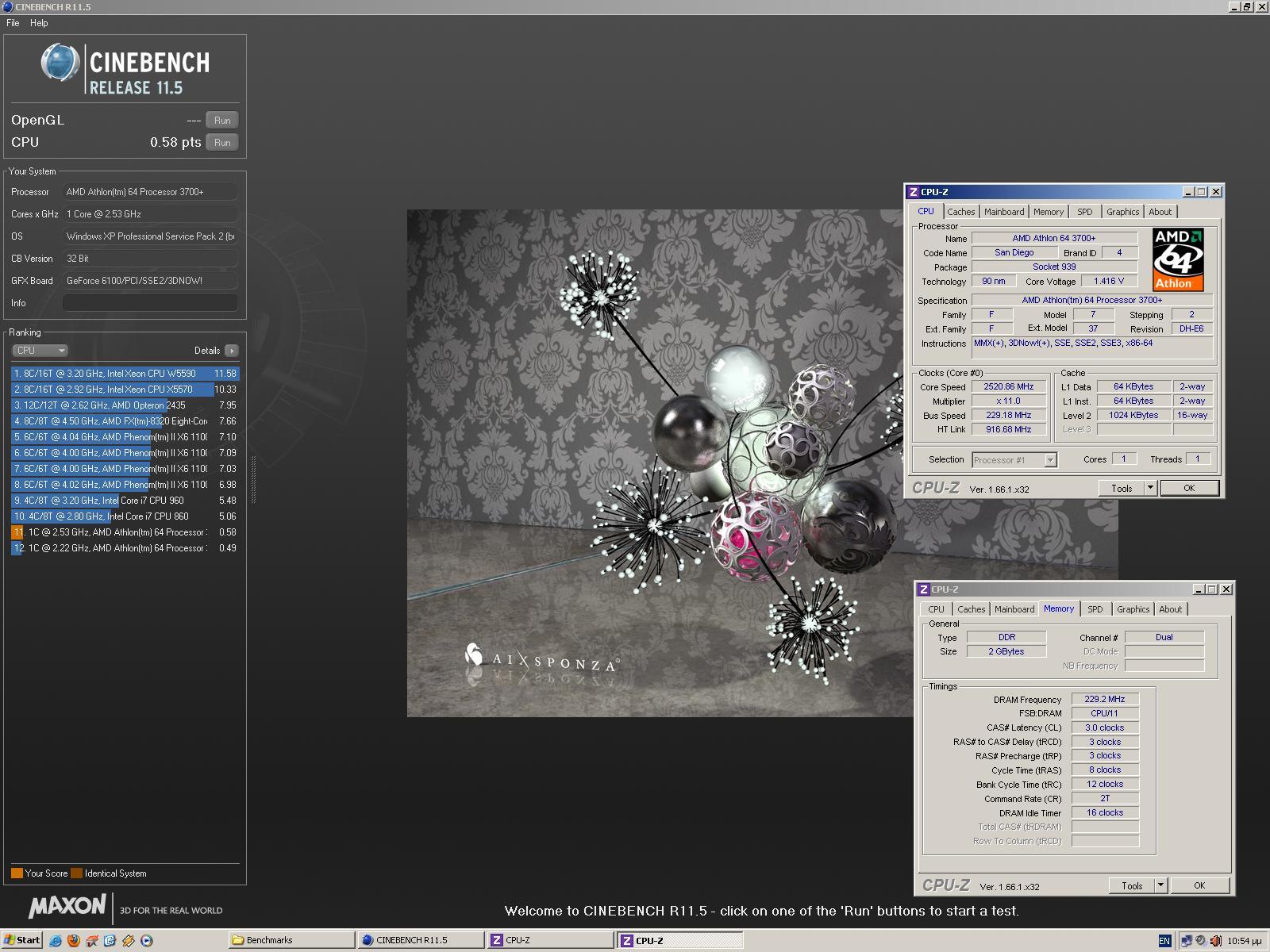Select Xeon X5570 ranking entry
The height and width of the screenshot is (952, 1270).
tap(125, 390)
